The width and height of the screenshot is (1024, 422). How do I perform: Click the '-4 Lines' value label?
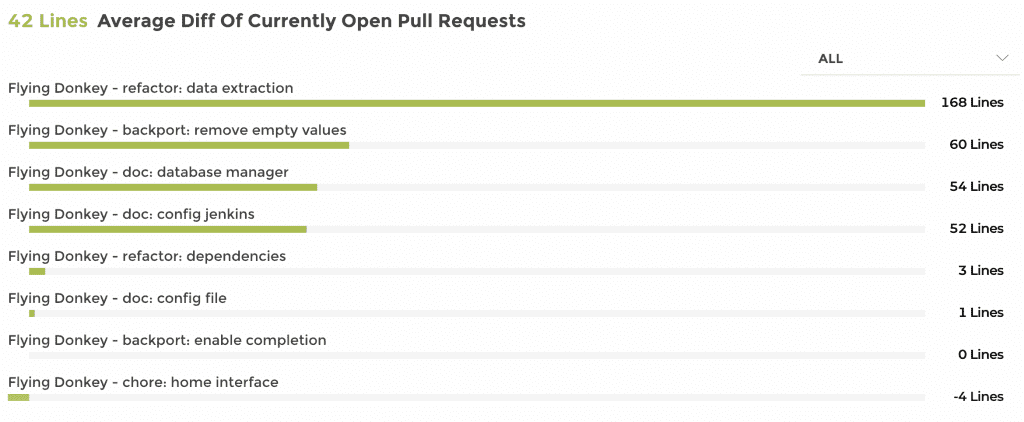(978, 396)
